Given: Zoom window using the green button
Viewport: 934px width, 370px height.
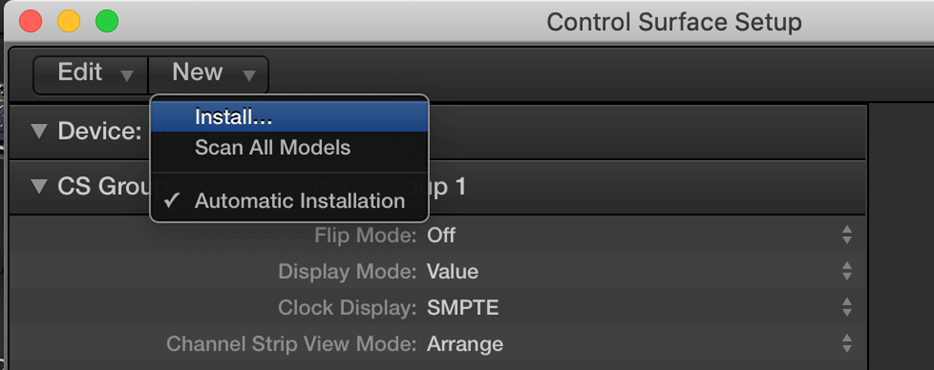Looking at the screenshot, I should pos(107,21).
